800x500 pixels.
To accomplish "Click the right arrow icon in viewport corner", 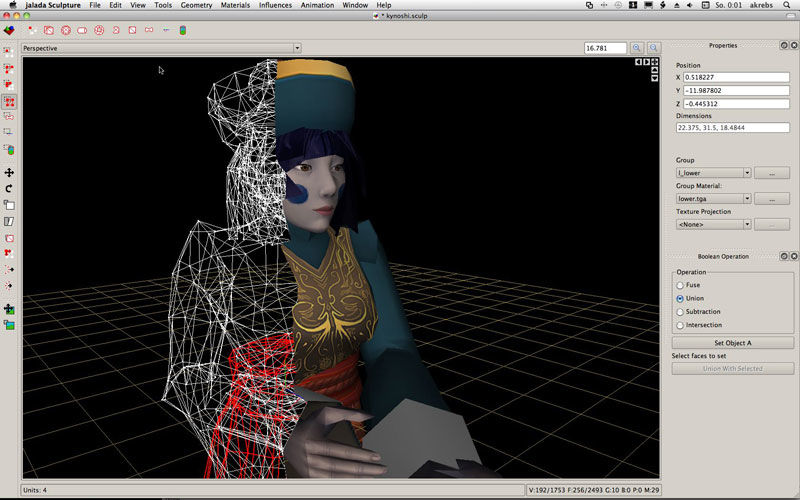I will [x=646, y=62].
